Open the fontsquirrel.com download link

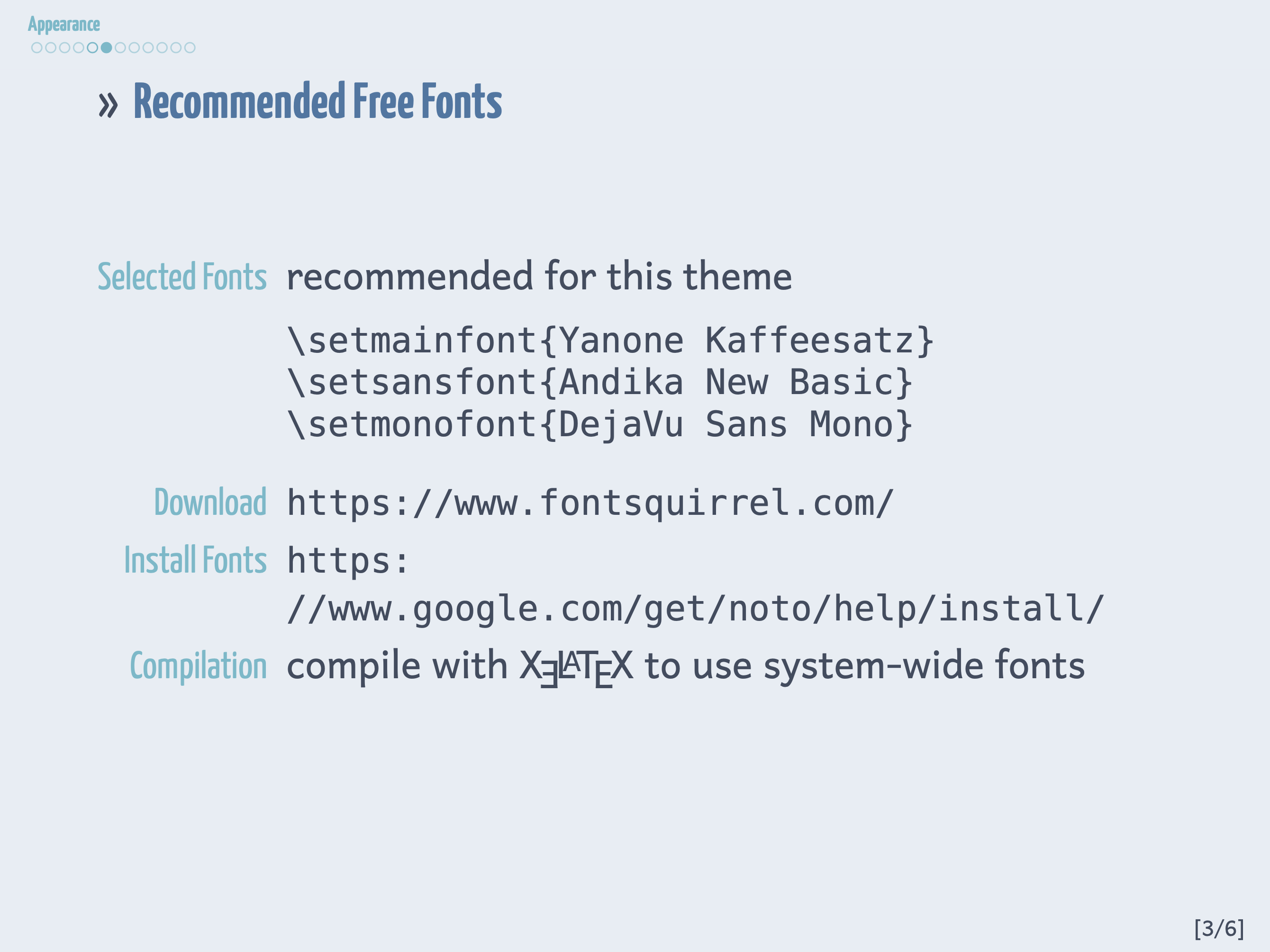click(590, 503)
